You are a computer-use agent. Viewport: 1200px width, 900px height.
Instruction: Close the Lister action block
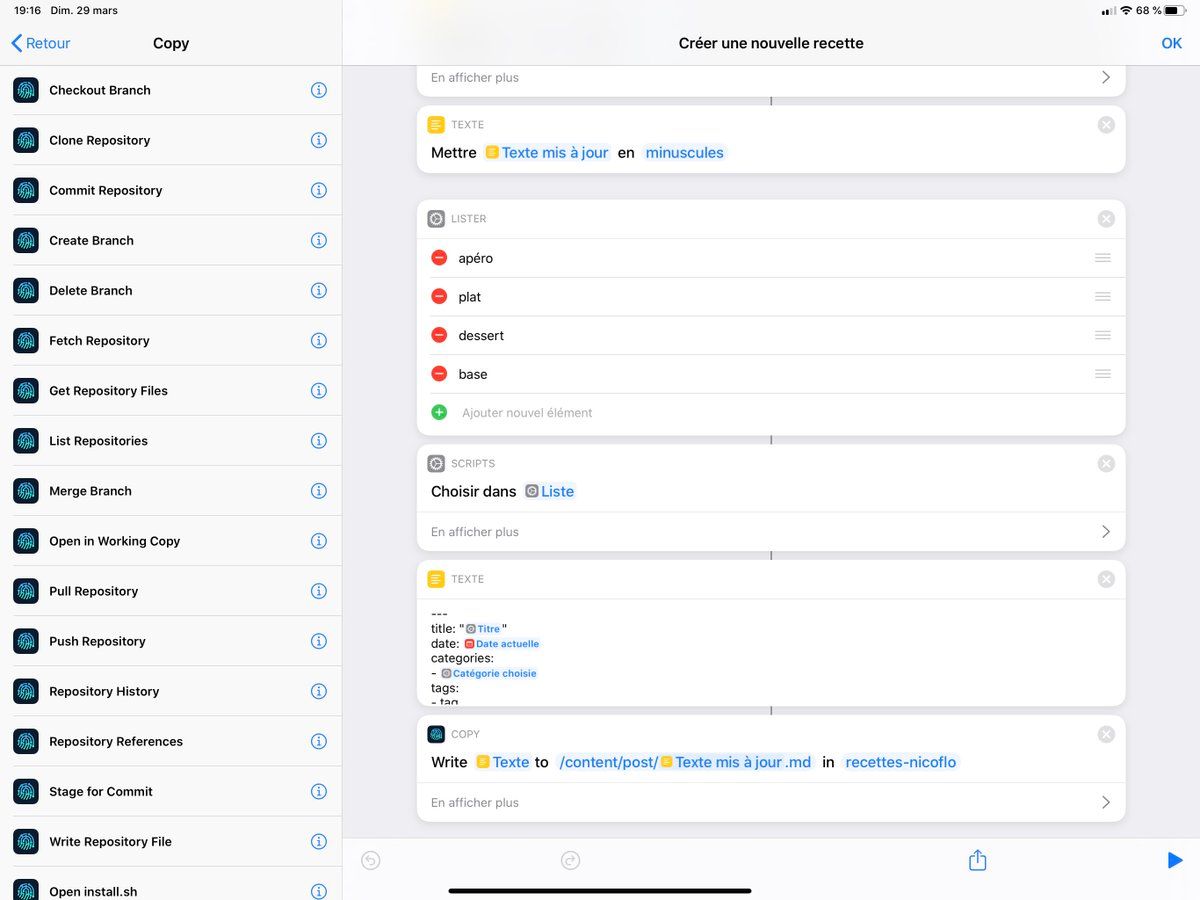(1106, 219)
